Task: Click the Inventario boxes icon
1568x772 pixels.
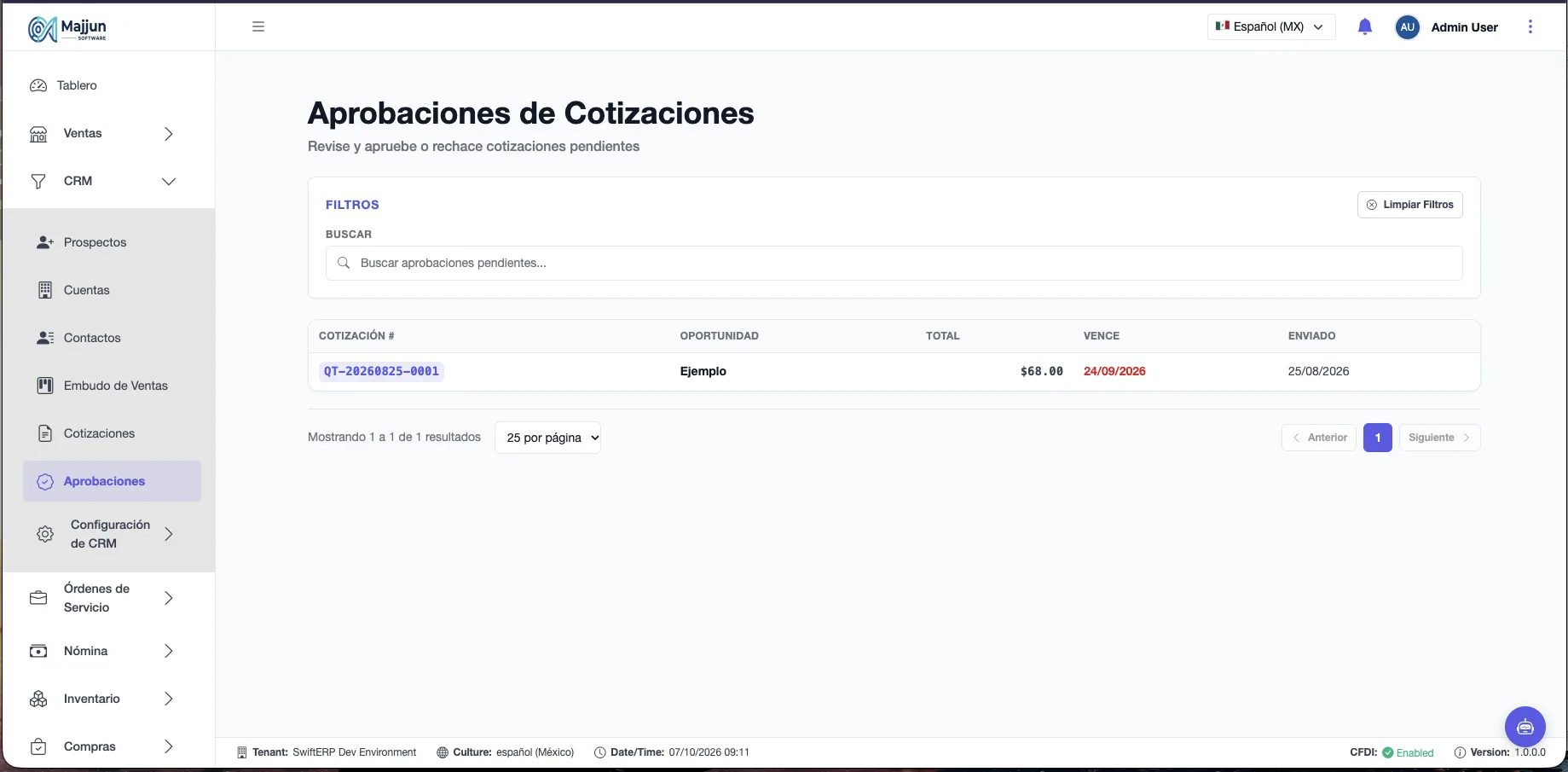Action: [x=38, y=699]
